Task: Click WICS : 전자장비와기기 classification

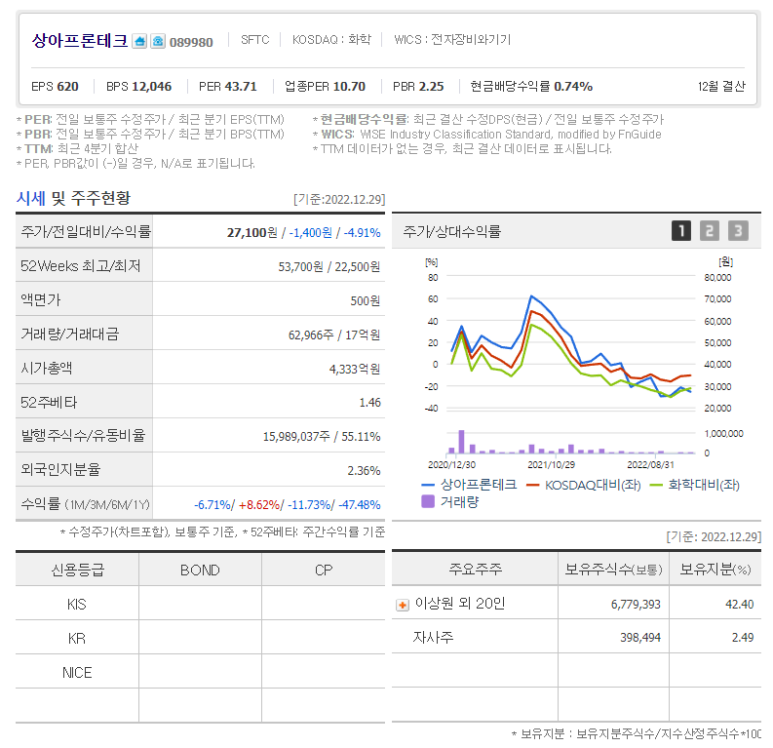Action: (x=452, y=39)
